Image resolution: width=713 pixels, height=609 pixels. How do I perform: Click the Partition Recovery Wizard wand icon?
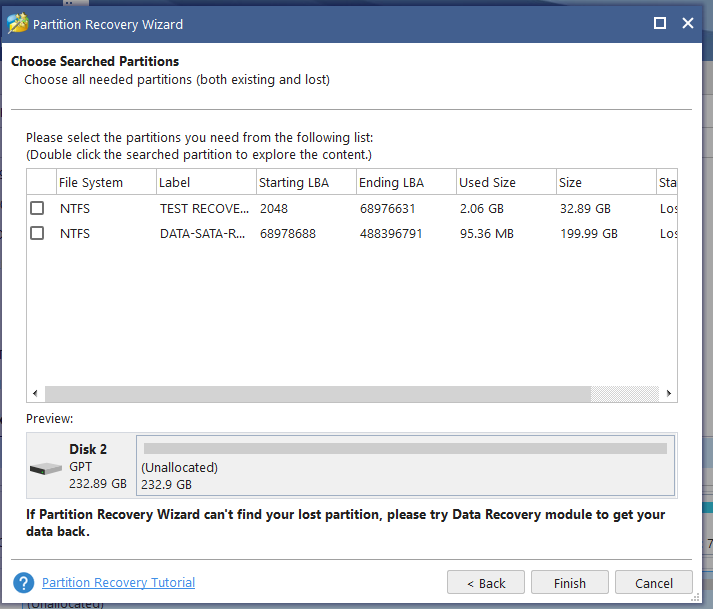tap(18, 23)
